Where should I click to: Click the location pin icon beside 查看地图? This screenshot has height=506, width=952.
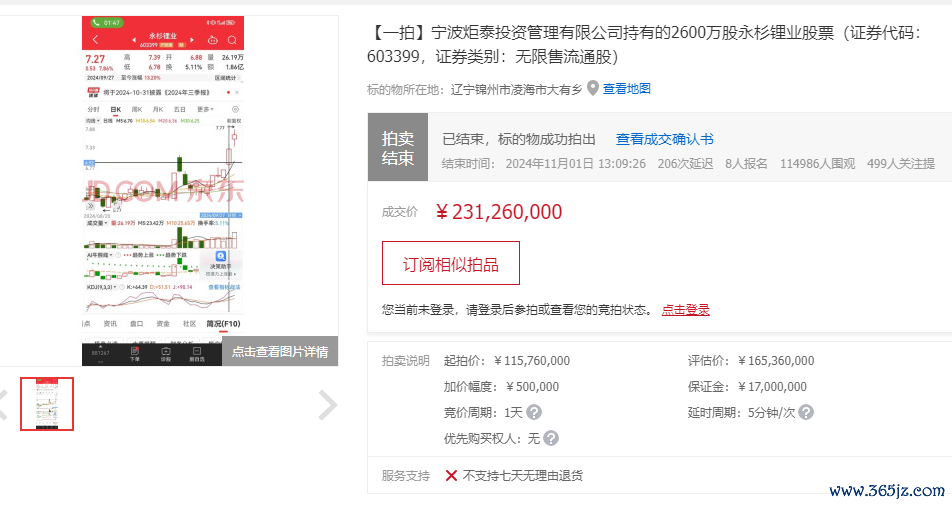tap(593, 89)
